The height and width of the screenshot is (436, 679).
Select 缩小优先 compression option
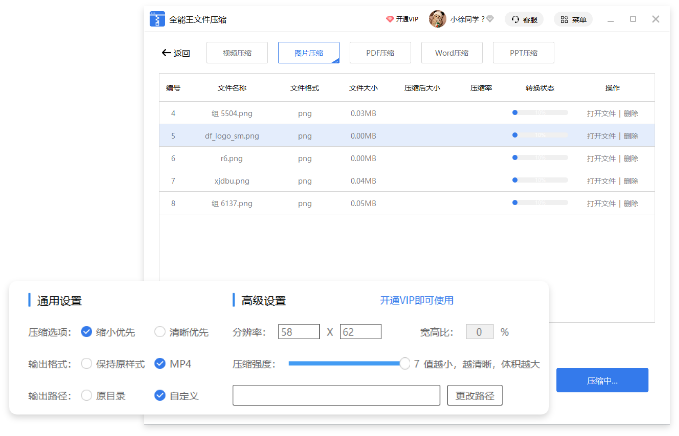click(x=87, y=332)
